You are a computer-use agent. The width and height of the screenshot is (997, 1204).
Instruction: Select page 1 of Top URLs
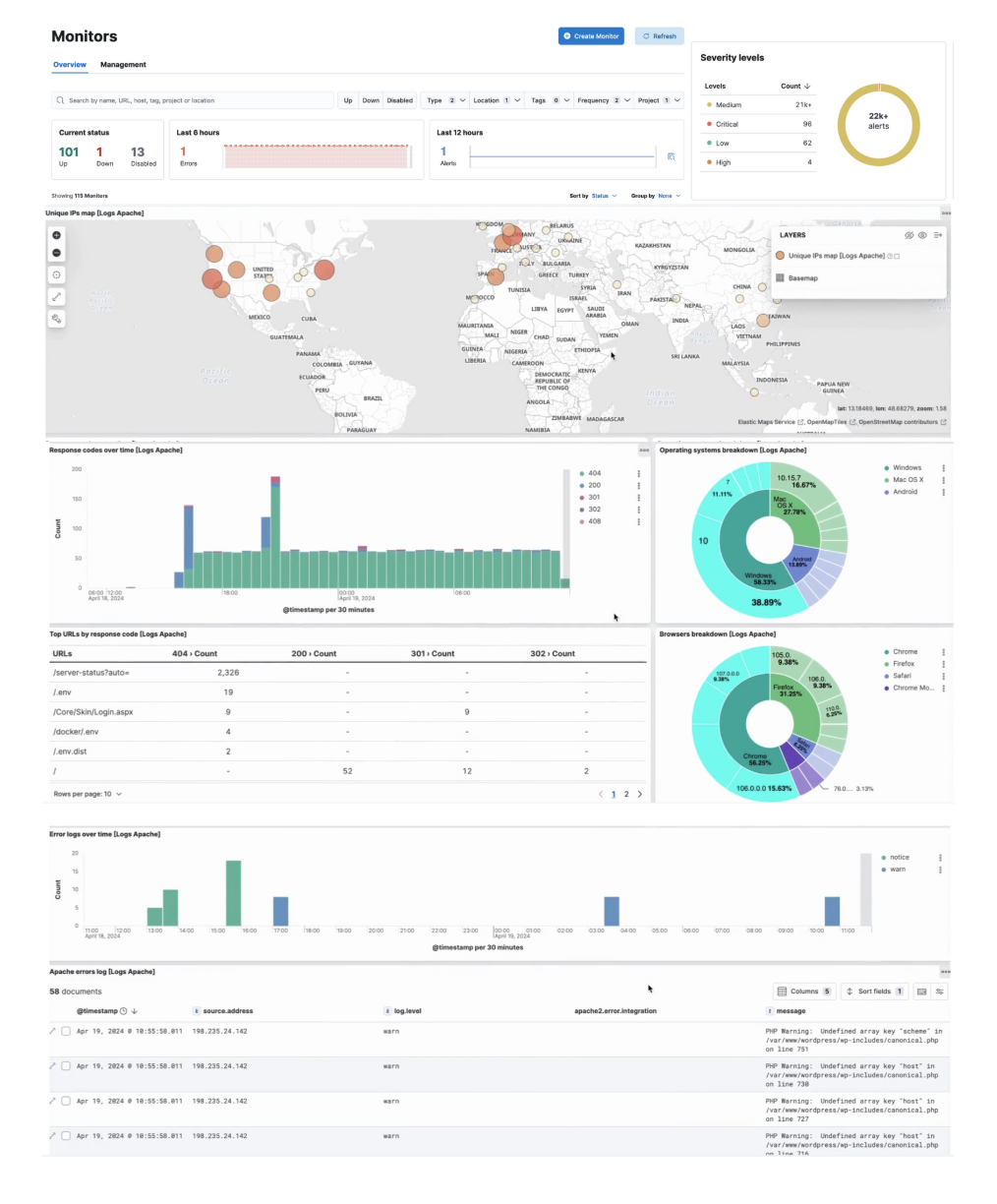614,794
